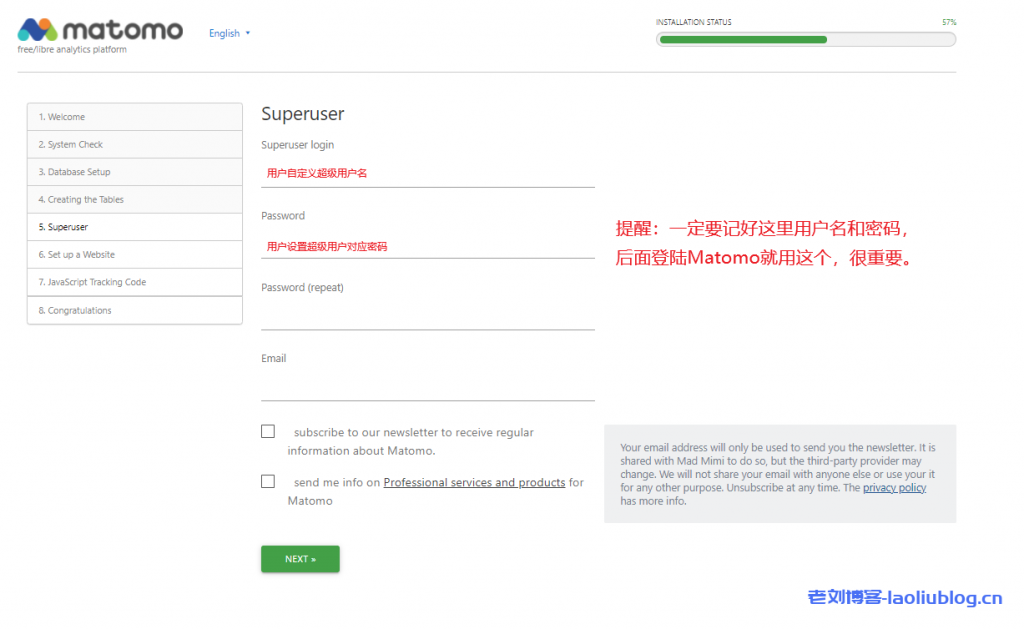
Task: Click the Superuser login input field
Action: click(427, 173)
